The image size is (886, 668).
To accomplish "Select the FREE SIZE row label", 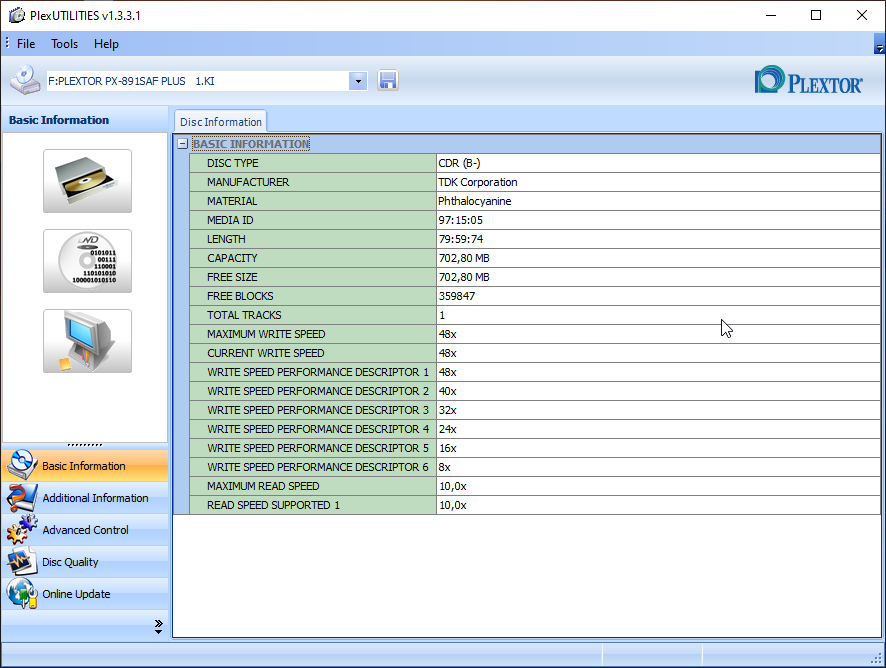I will 232,277.
